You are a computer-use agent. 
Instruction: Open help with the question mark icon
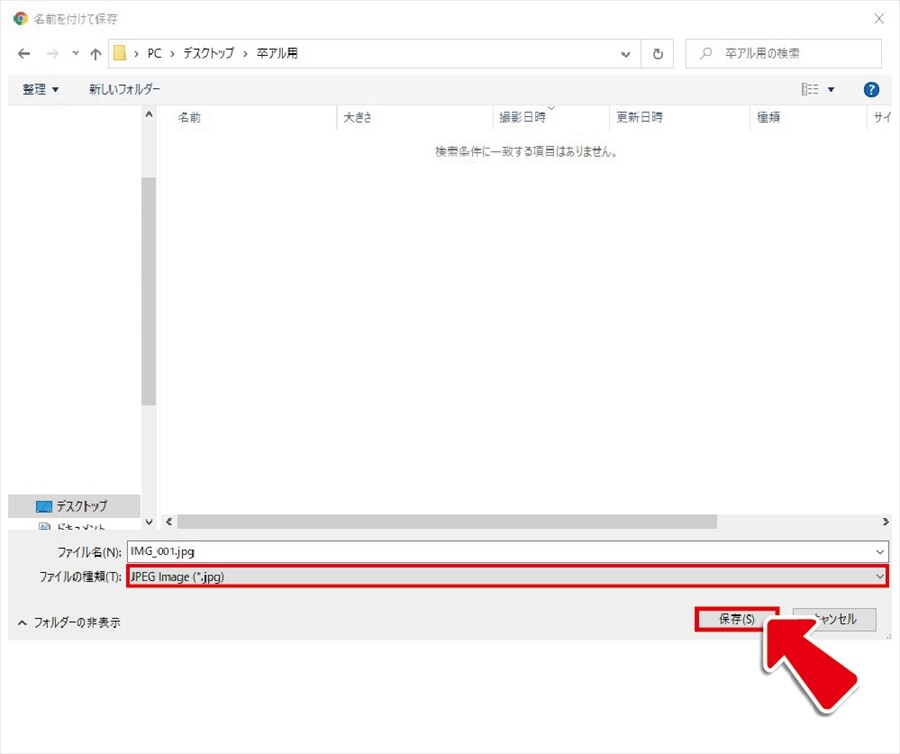[x=871, y=90]
